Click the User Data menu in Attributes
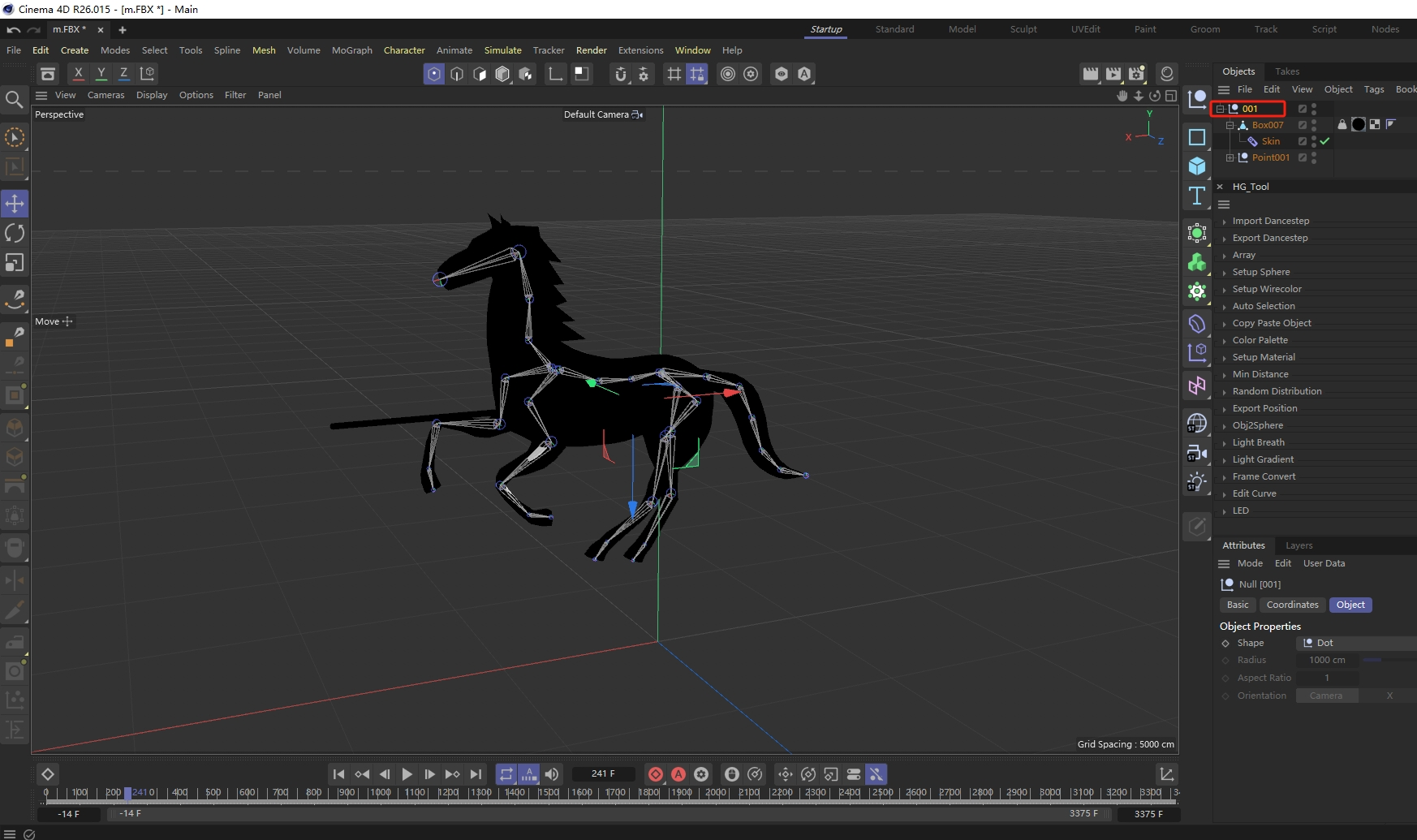The width and height of the screenshot is (1417, 840). click(x=1324, y=563)
